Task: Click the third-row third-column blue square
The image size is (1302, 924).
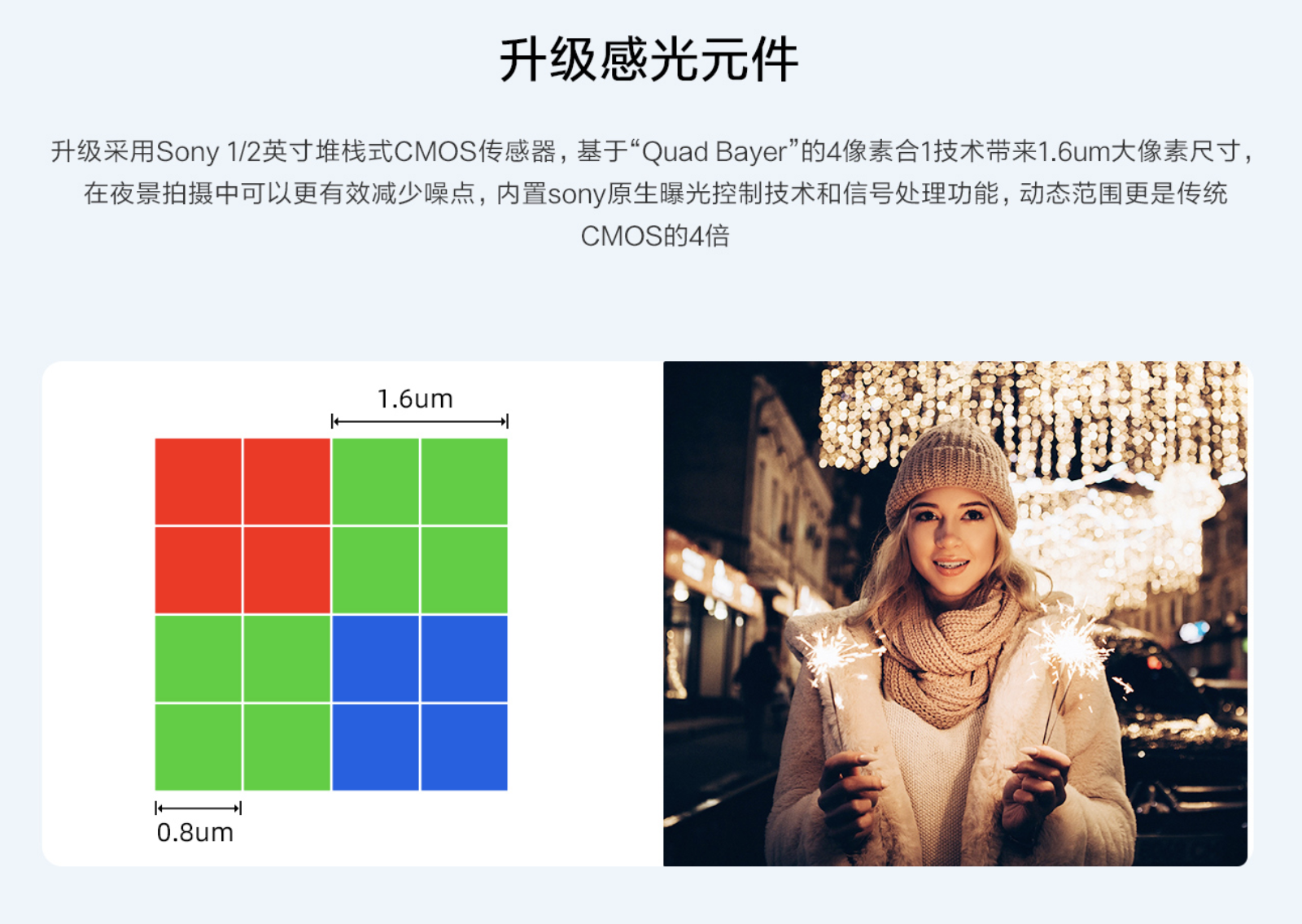Action: [375, 659]
